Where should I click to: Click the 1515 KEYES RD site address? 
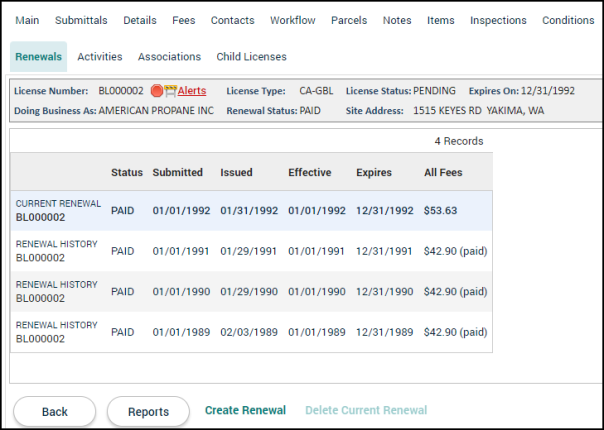(x=479, y=111)
